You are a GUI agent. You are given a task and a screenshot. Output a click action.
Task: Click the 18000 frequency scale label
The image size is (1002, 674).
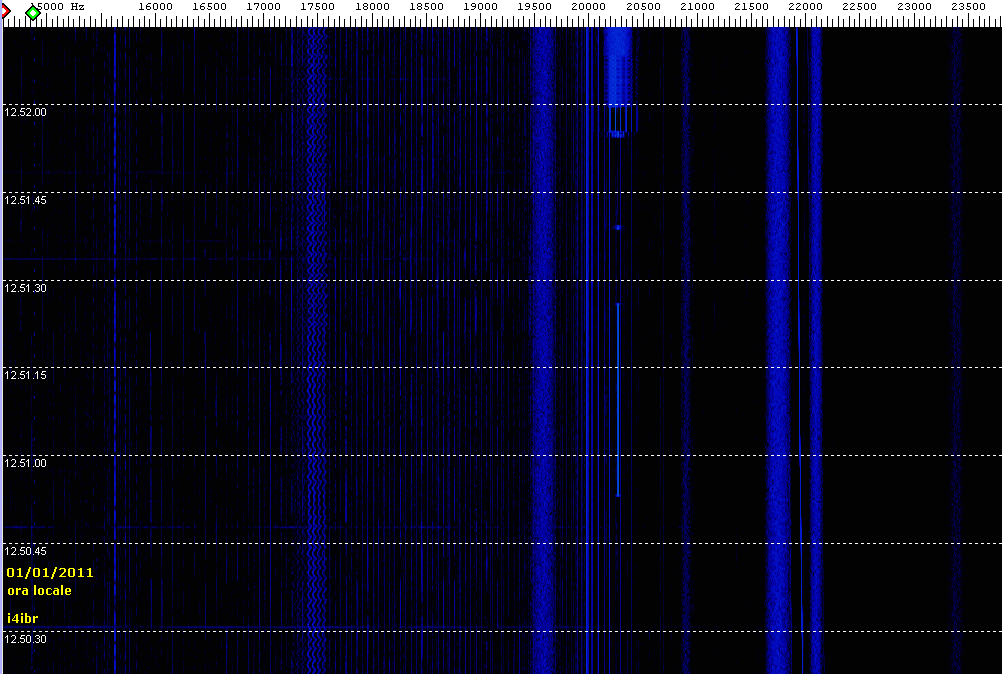coord(372,6)
